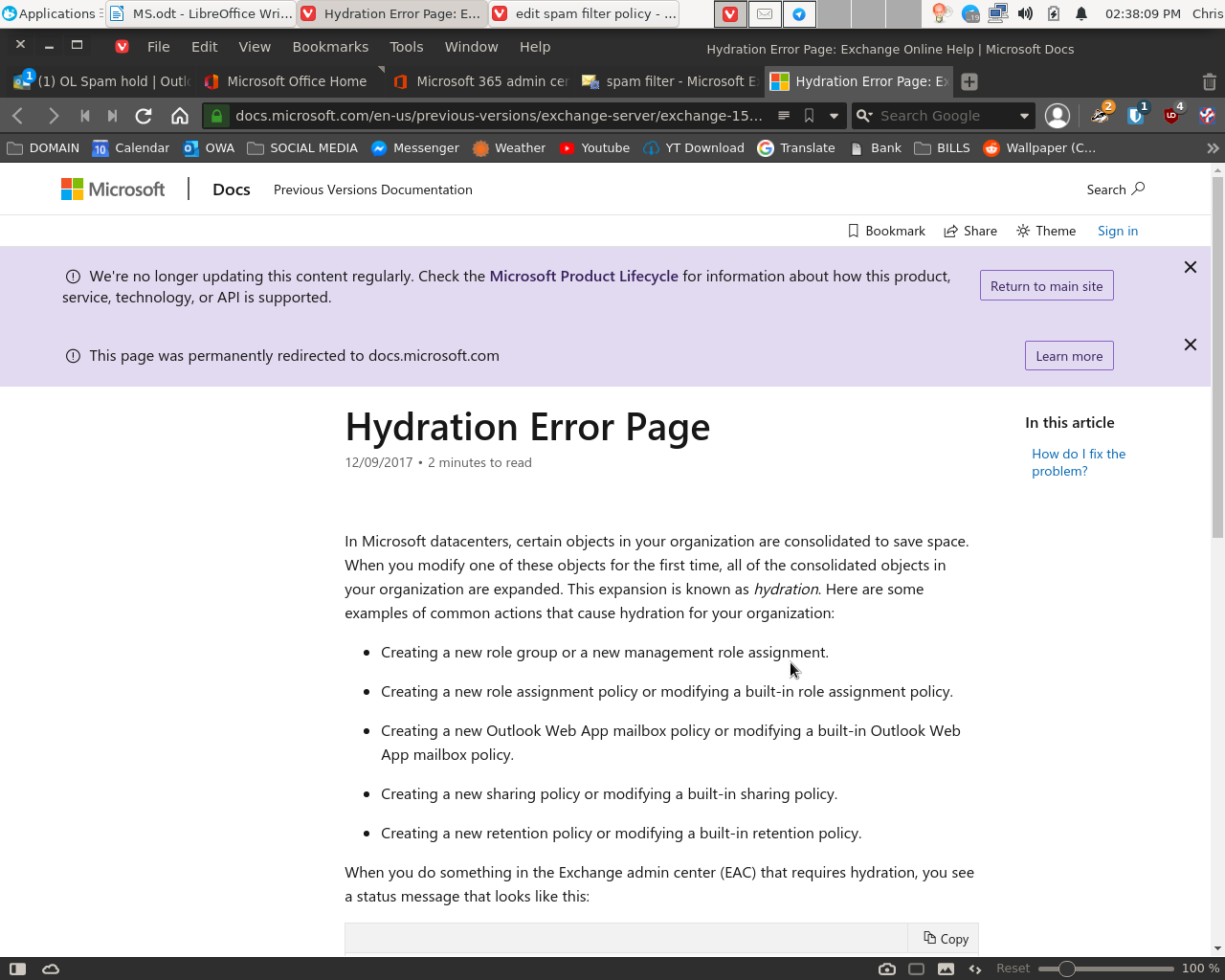Open the BILLS bookmarks folder
Viewport: 1225px width, 980px height.
coord(943,148)
